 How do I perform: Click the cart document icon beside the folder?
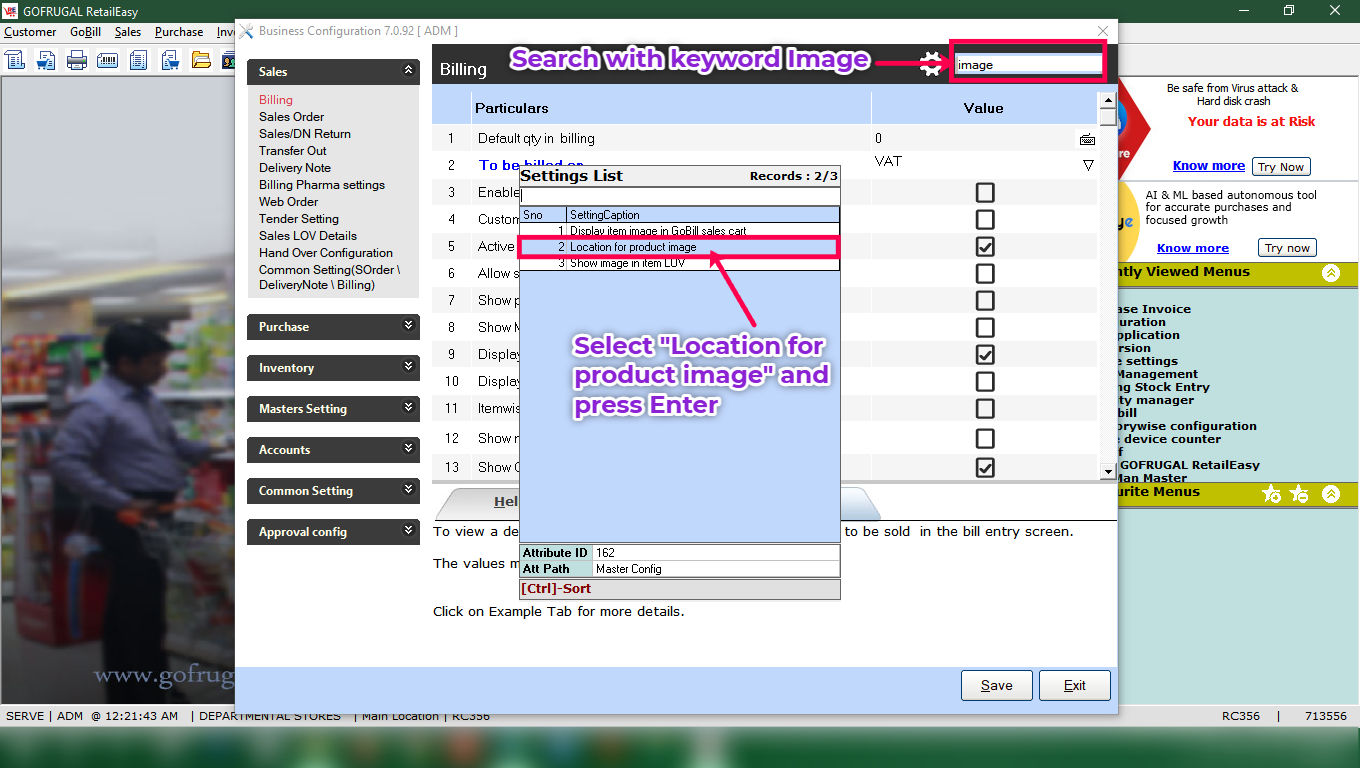(170, 61)
